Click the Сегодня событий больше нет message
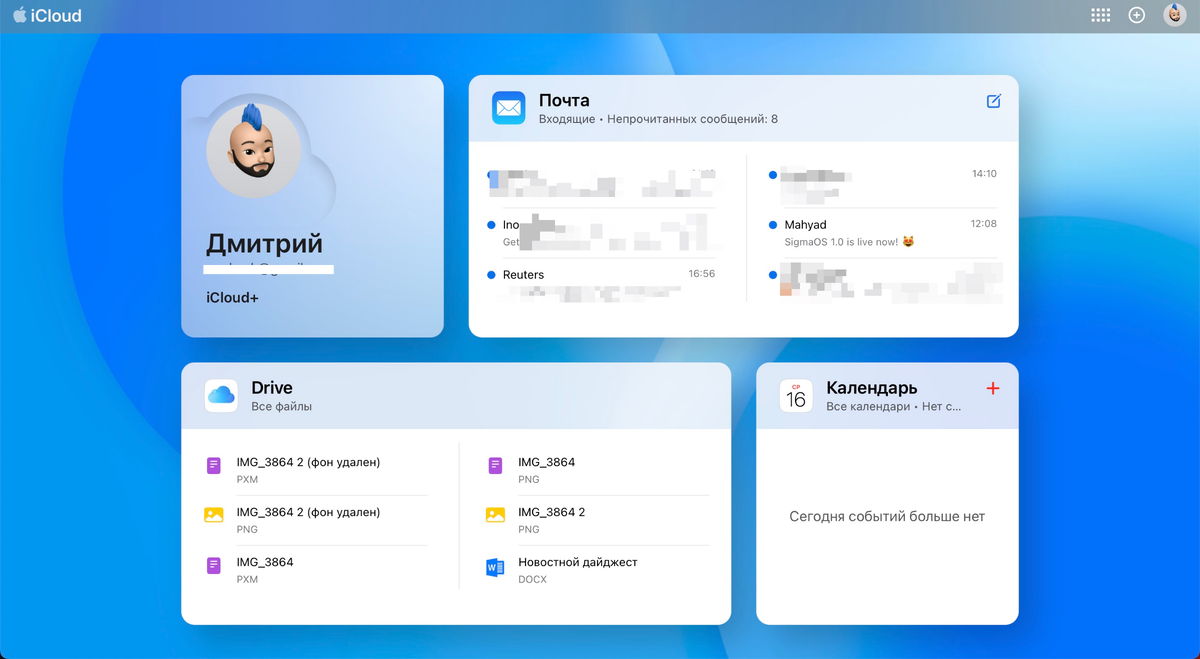This screenshot has height=659, width=1200. [x=887, y=517]
